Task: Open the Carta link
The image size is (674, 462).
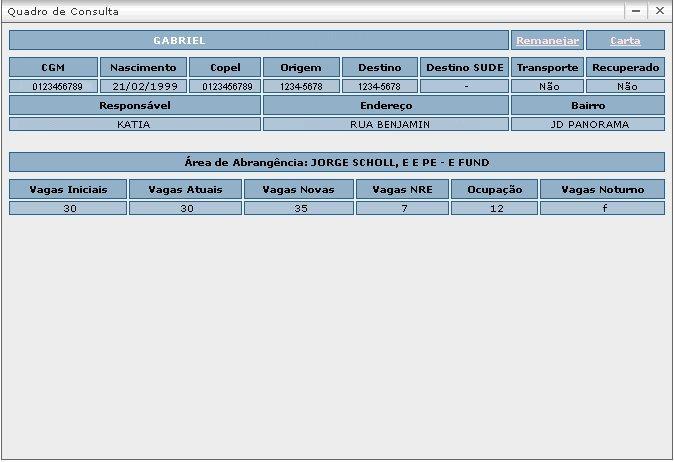Action: 625,41
